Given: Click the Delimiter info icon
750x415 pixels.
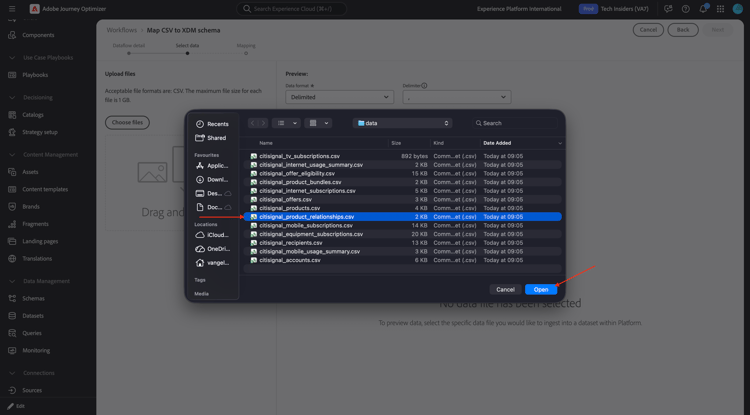Looking at the screenshot, I should (x=424, y=86).
